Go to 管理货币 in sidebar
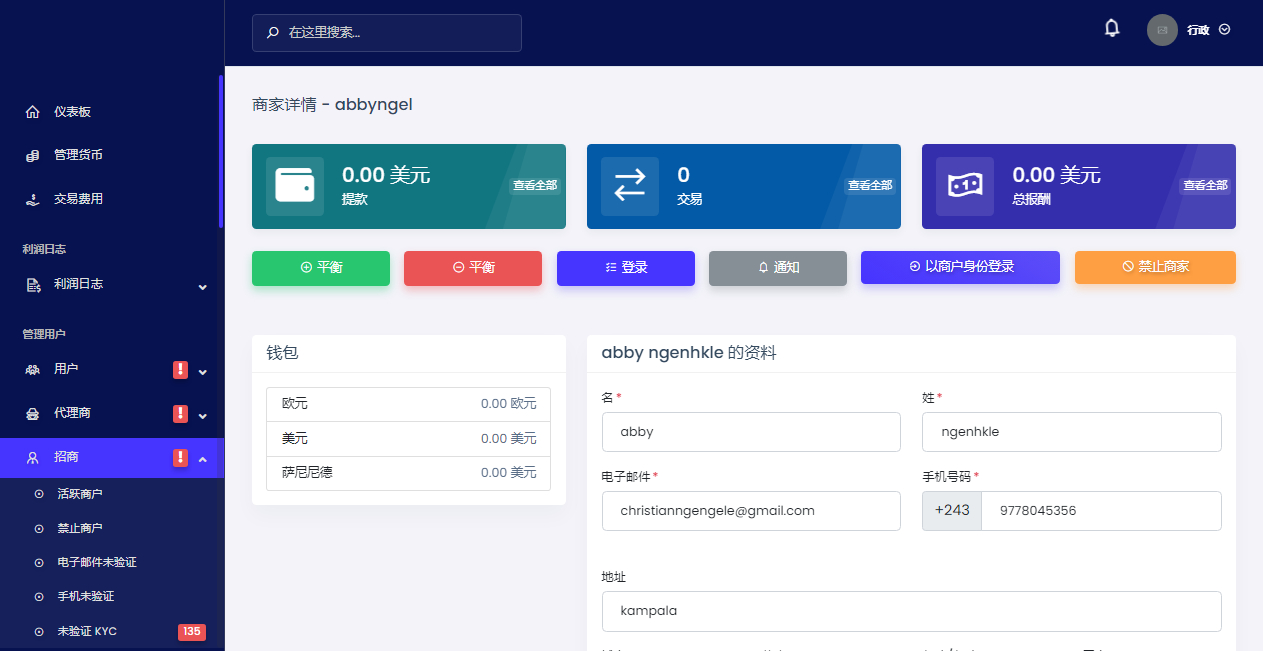 78,155
